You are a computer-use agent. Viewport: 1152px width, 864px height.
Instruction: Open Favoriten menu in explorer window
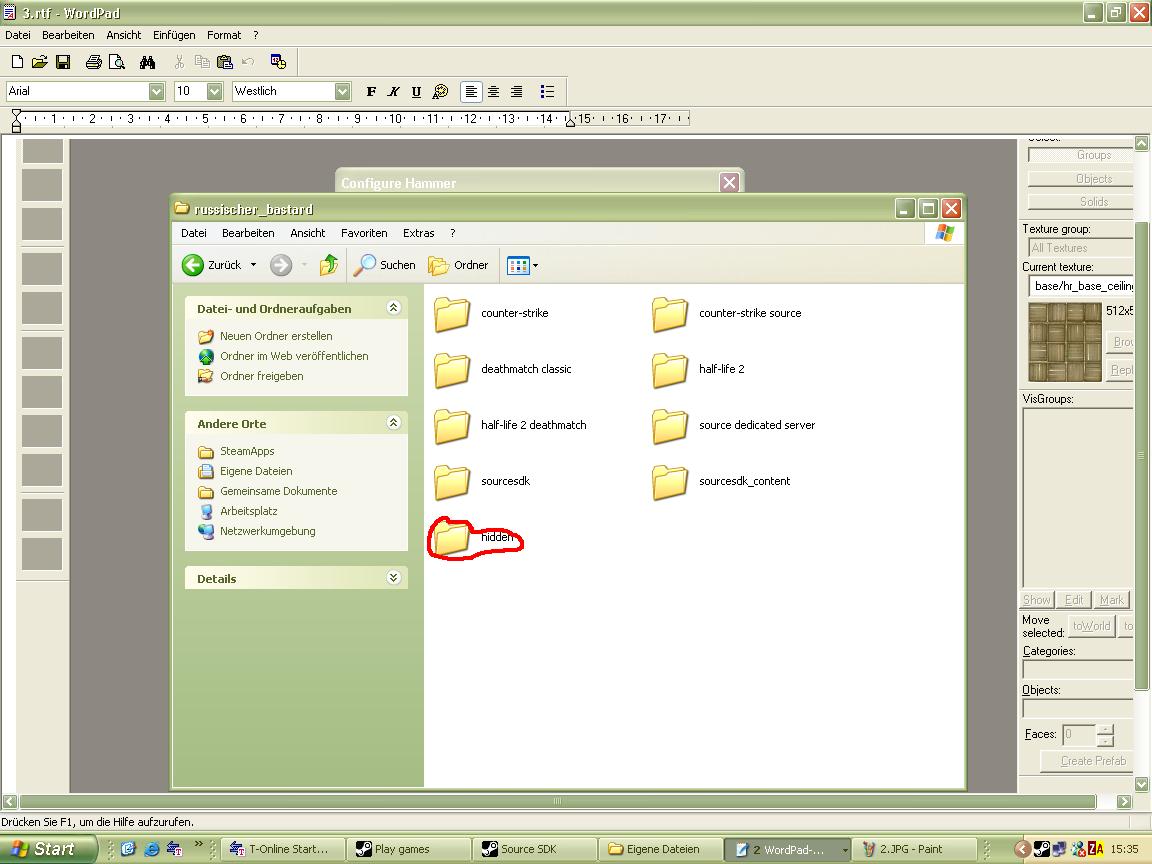click(x=364, y=233)
